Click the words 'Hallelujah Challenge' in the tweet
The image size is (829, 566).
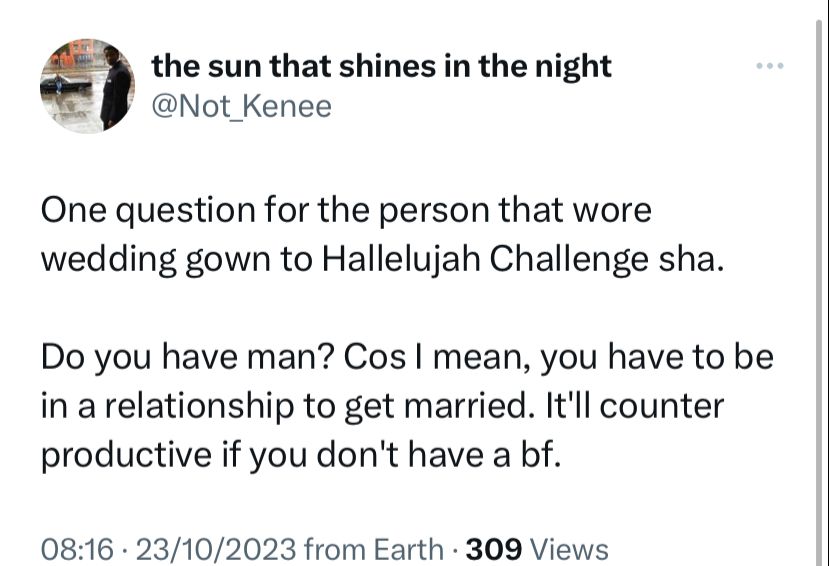484,260
